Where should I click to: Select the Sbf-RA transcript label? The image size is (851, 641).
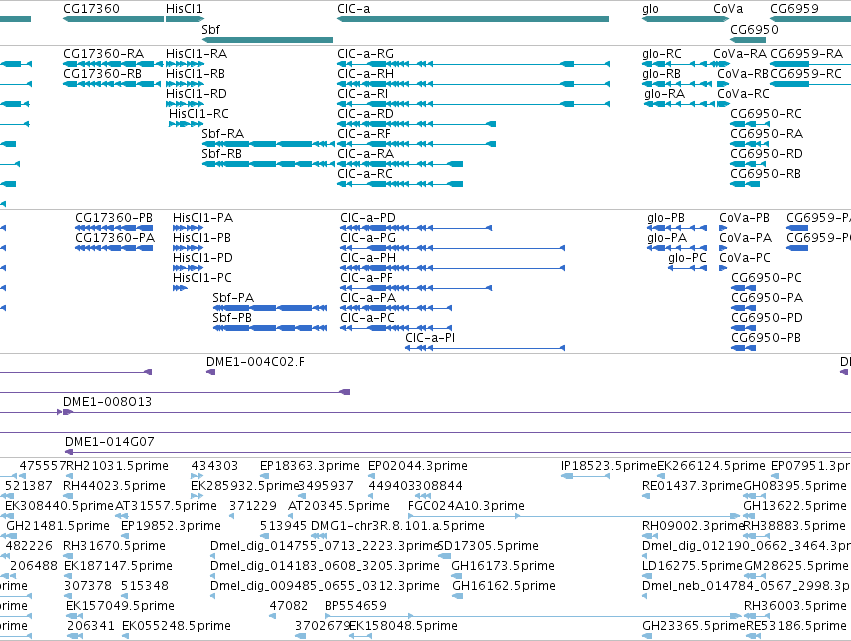223,134
